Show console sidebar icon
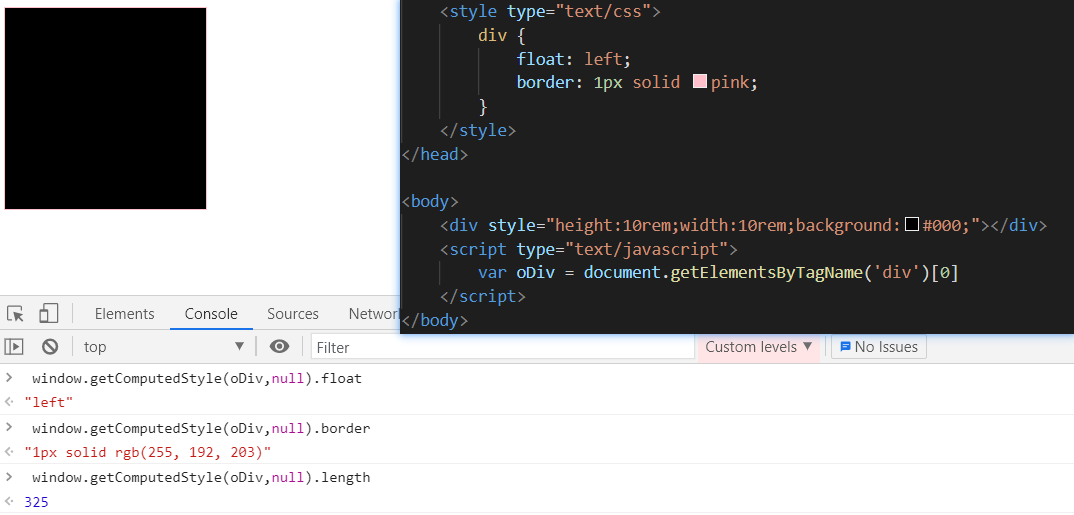 [14, 347]
